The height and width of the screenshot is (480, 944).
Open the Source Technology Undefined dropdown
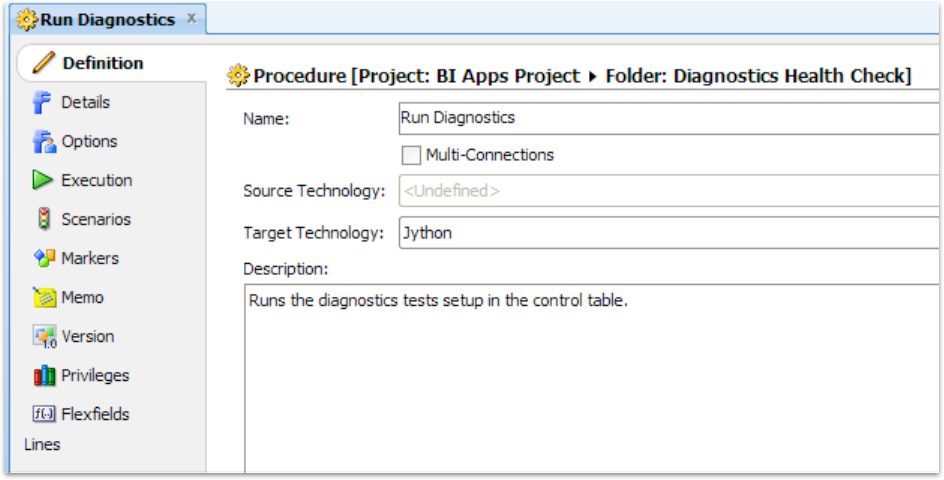tap(669, 191)
